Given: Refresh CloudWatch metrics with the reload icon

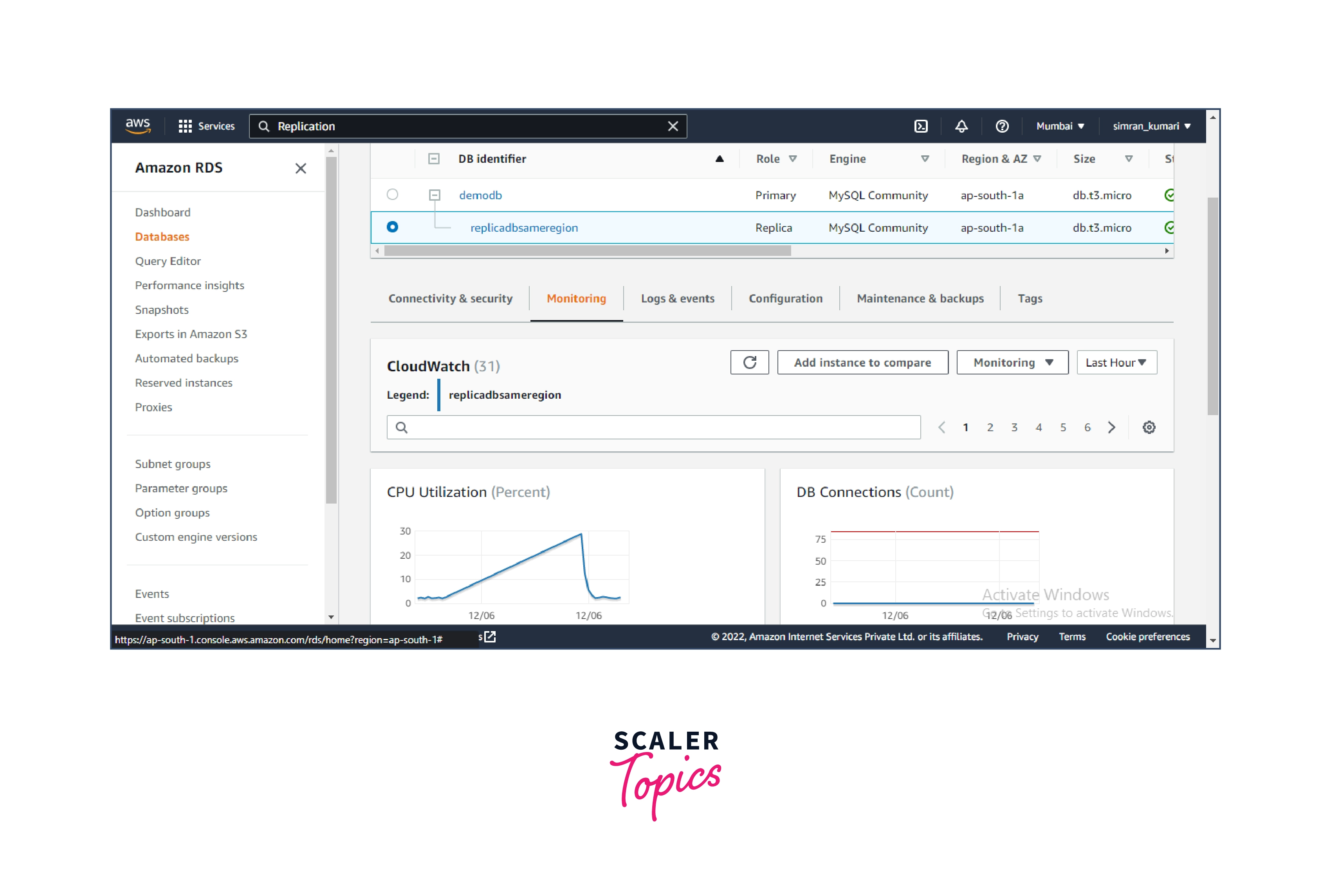Looking at the screenshot, I should coord(750,362).
